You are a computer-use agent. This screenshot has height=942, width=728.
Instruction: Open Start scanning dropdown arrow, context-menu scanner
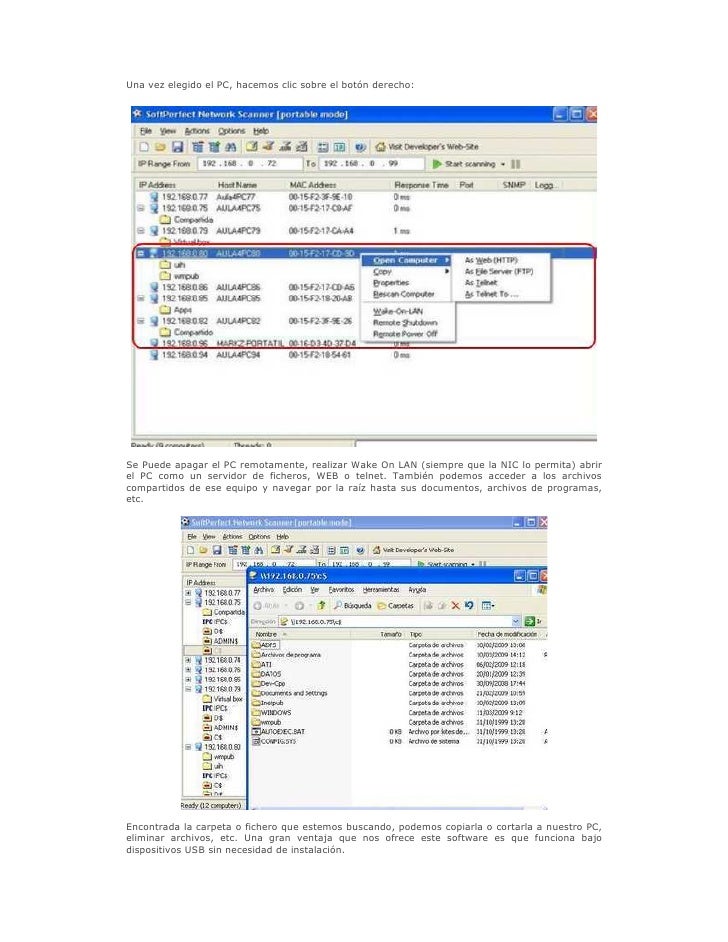click(503, 164)
